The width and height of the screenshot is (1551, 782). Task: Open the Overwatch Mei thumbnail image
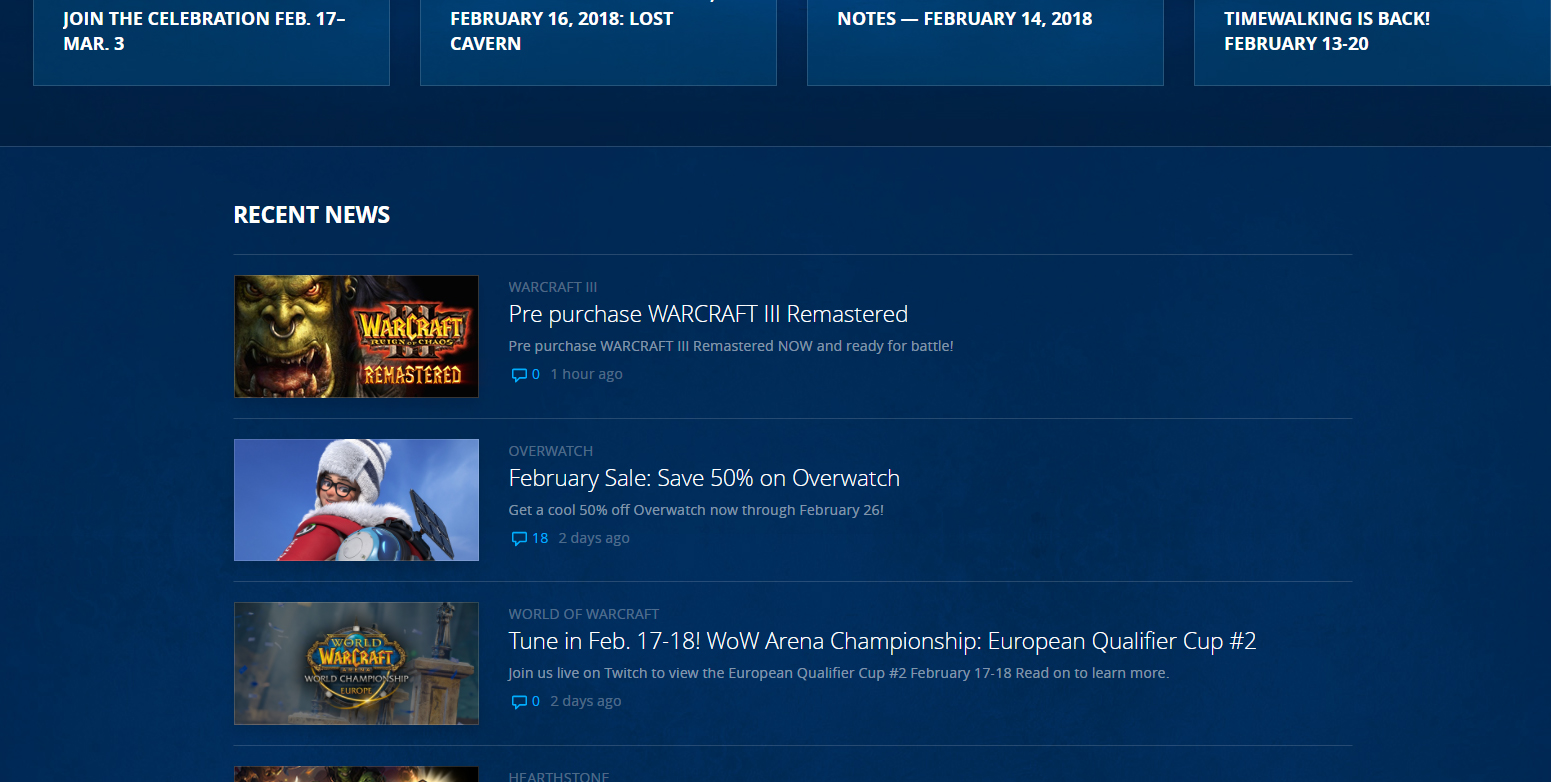tap(356, 500)
